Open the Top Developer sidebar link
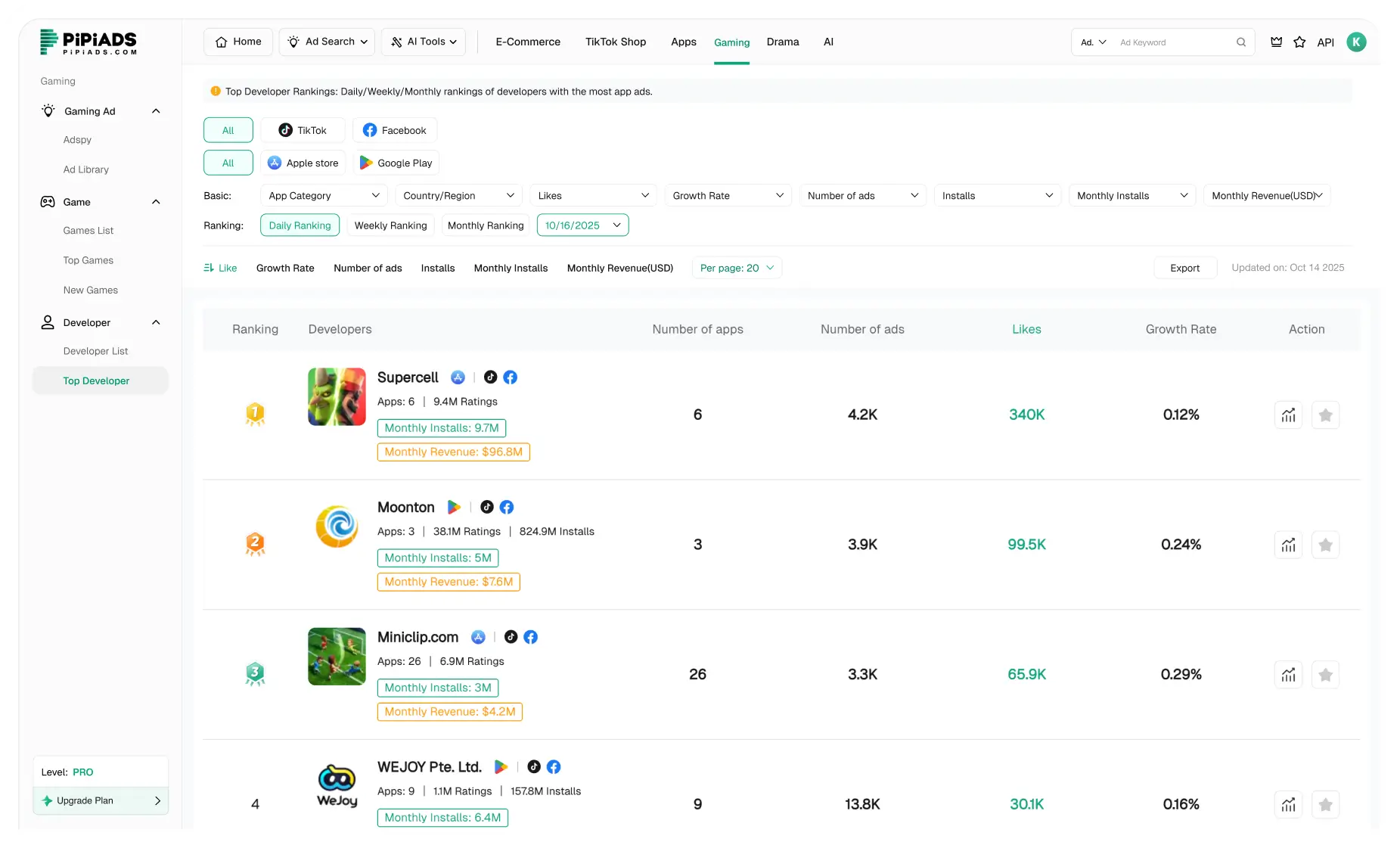The height and width of the screenshot is (848, 1400). 95,381
